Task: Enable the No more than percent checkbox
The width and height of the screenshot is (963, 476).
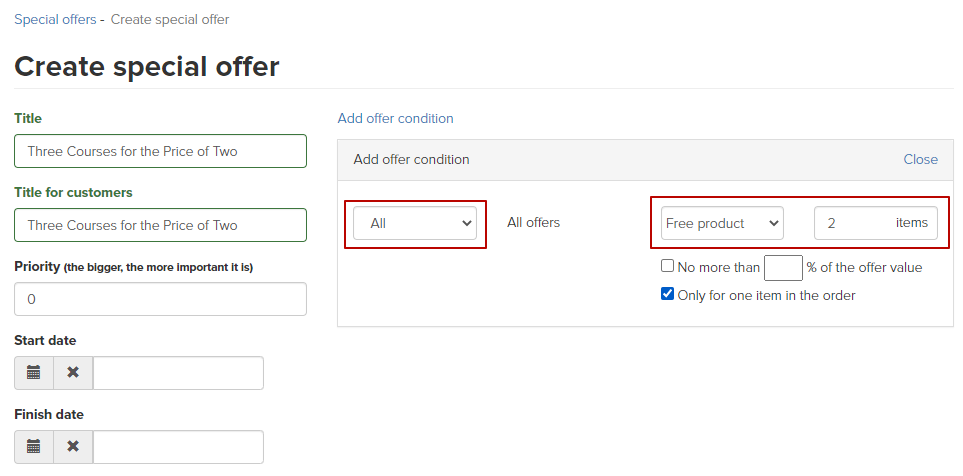Action: (x=667, y=266)
